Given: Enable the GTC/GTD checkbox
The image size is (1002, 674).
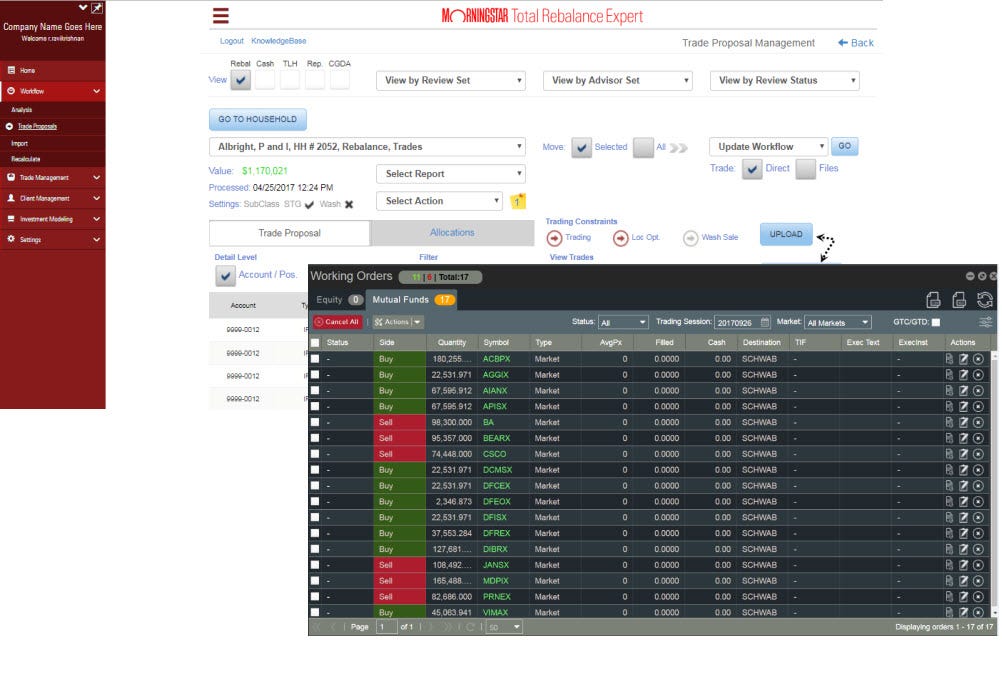Looking at the screenshot, I should (936, 323).
